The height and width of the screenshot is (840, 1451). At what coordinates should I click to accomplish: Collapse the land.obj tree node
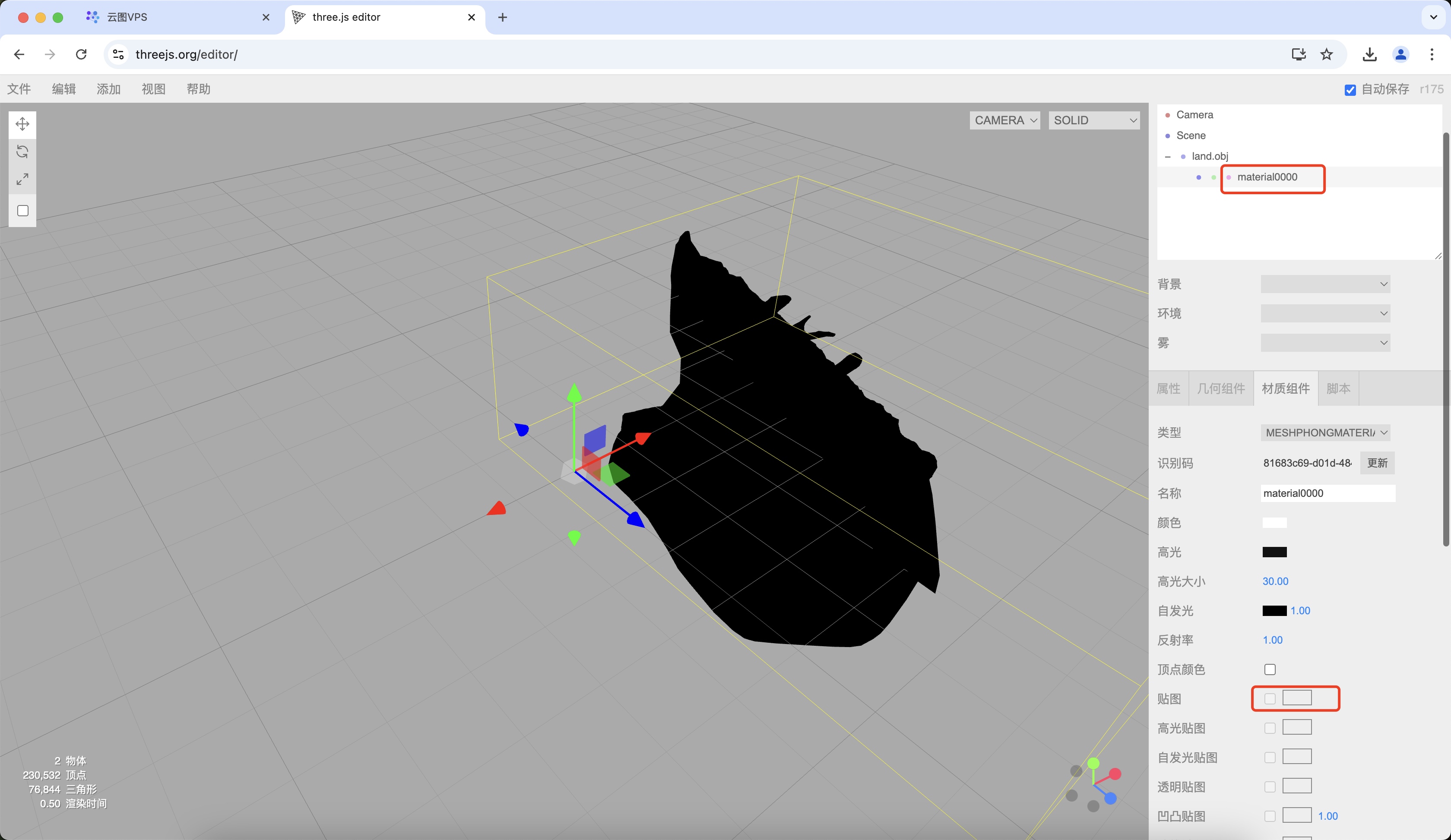tap(1168, 157)
